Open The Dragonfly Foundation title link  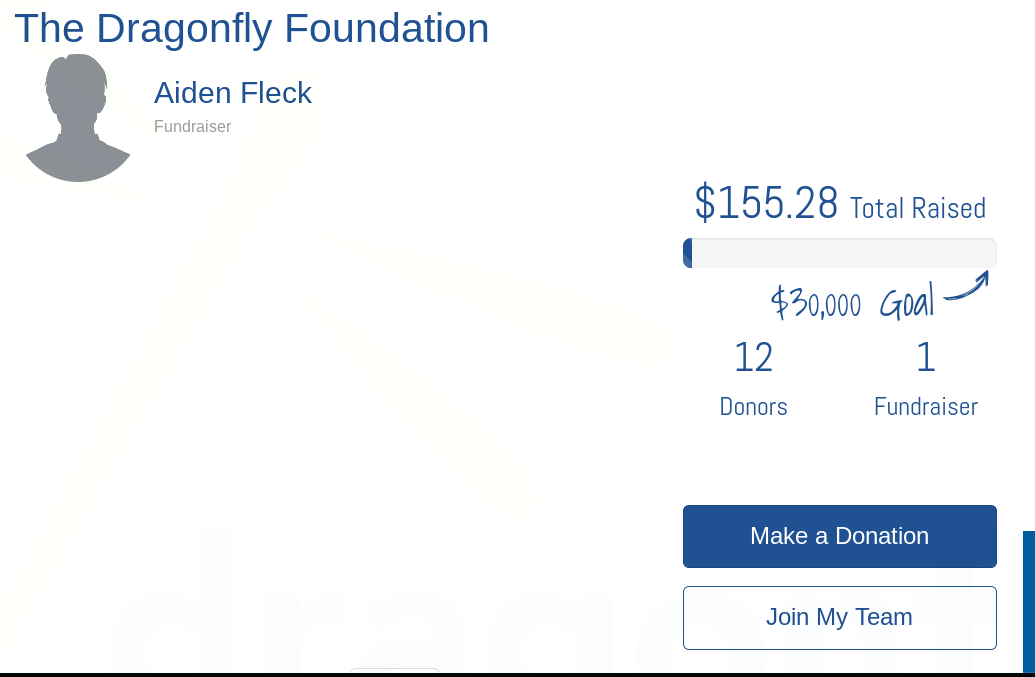tap(252, 29)
